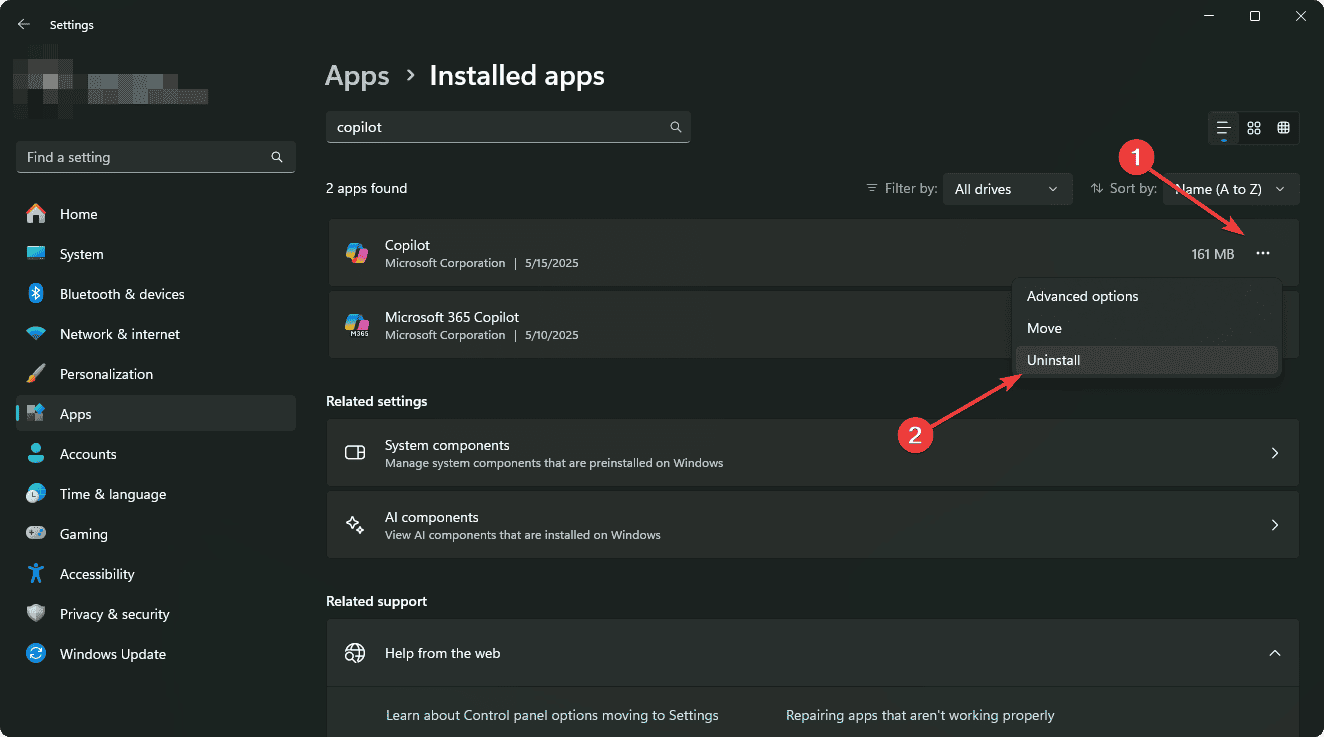Viewport: 1324px width, 737px height.
Task: Open Bluetooth & devices
Action: [x=156, y=294]
